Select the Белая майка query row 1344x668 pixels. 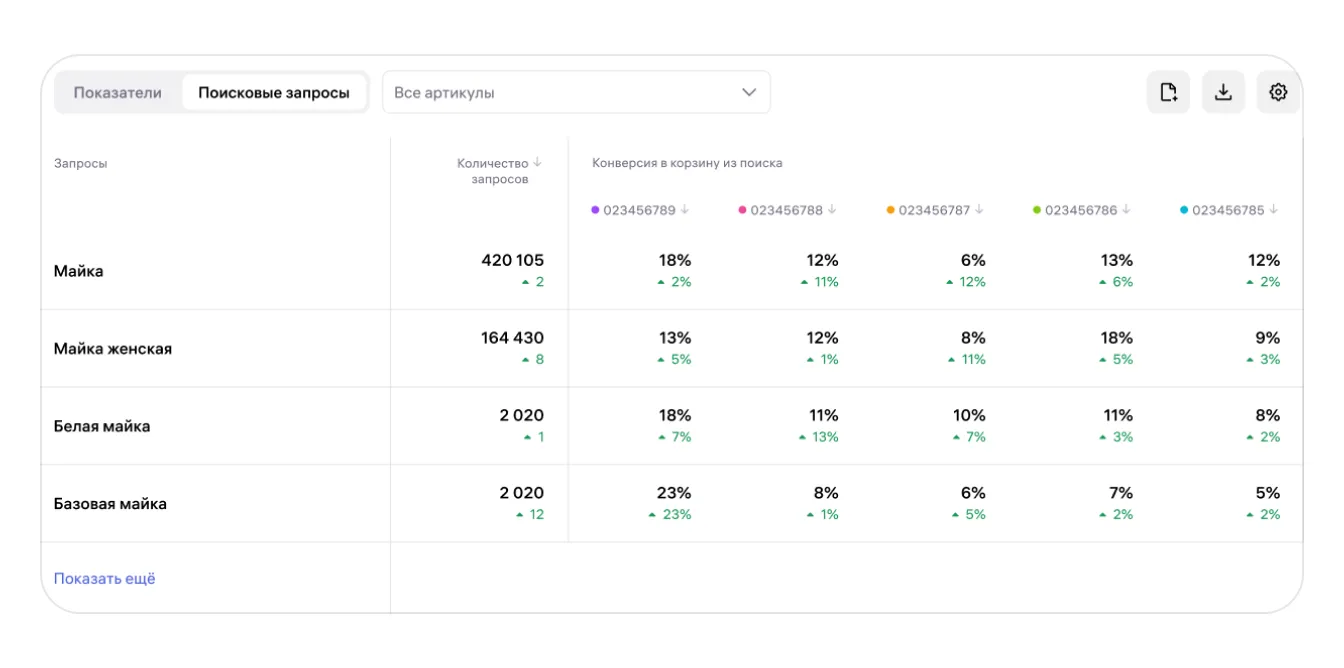(102, 427)
